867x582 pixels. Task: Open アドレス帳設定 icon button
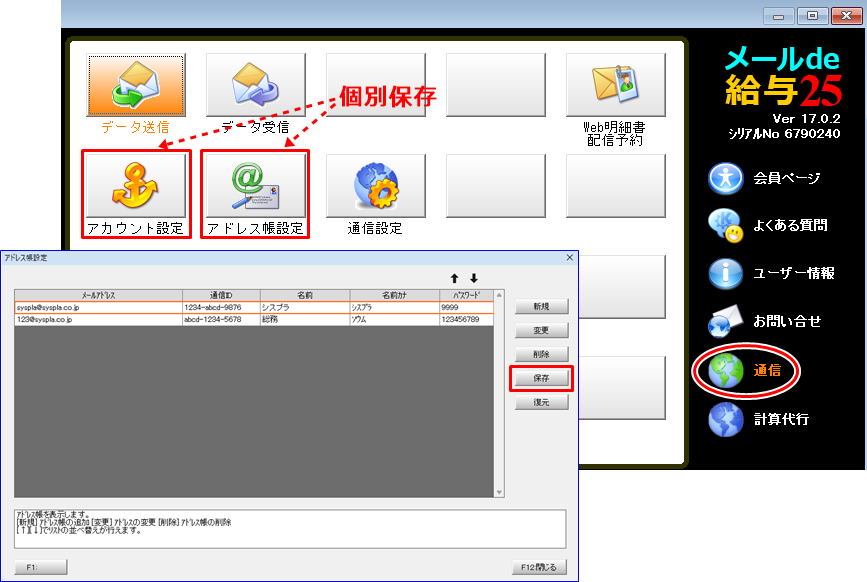255,186
